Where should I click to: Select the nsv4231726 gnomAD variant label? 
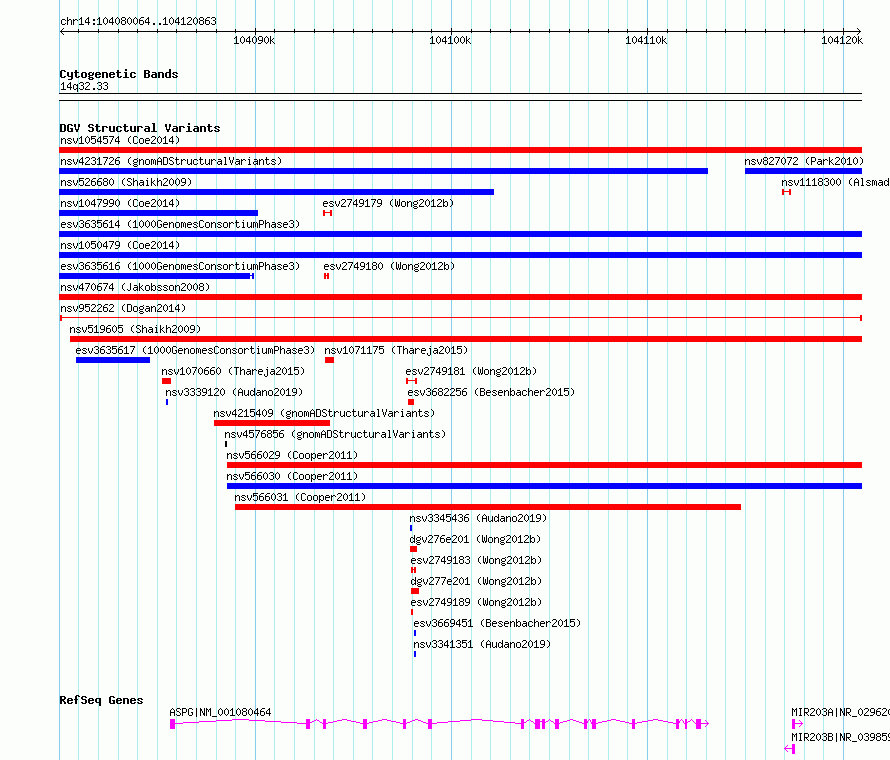171,161
